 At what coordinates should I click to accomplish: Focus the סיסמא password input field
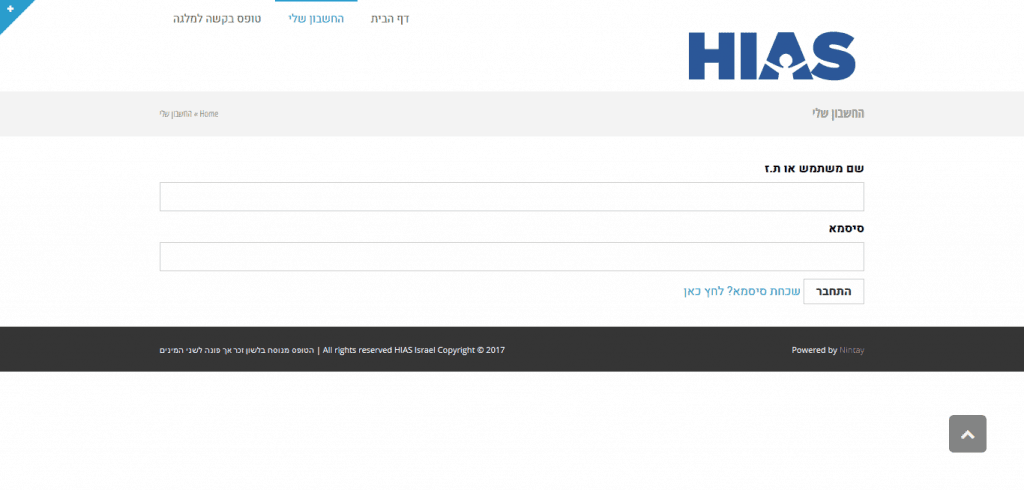click(x=511, y=257)
